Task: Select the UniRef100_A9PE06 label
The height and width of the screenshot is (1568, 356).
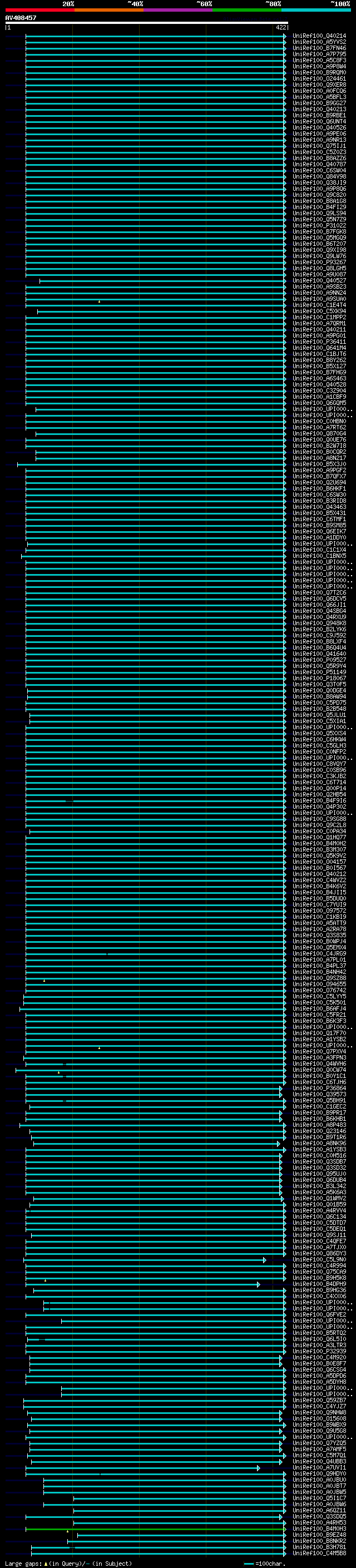Action: (319, 134)
